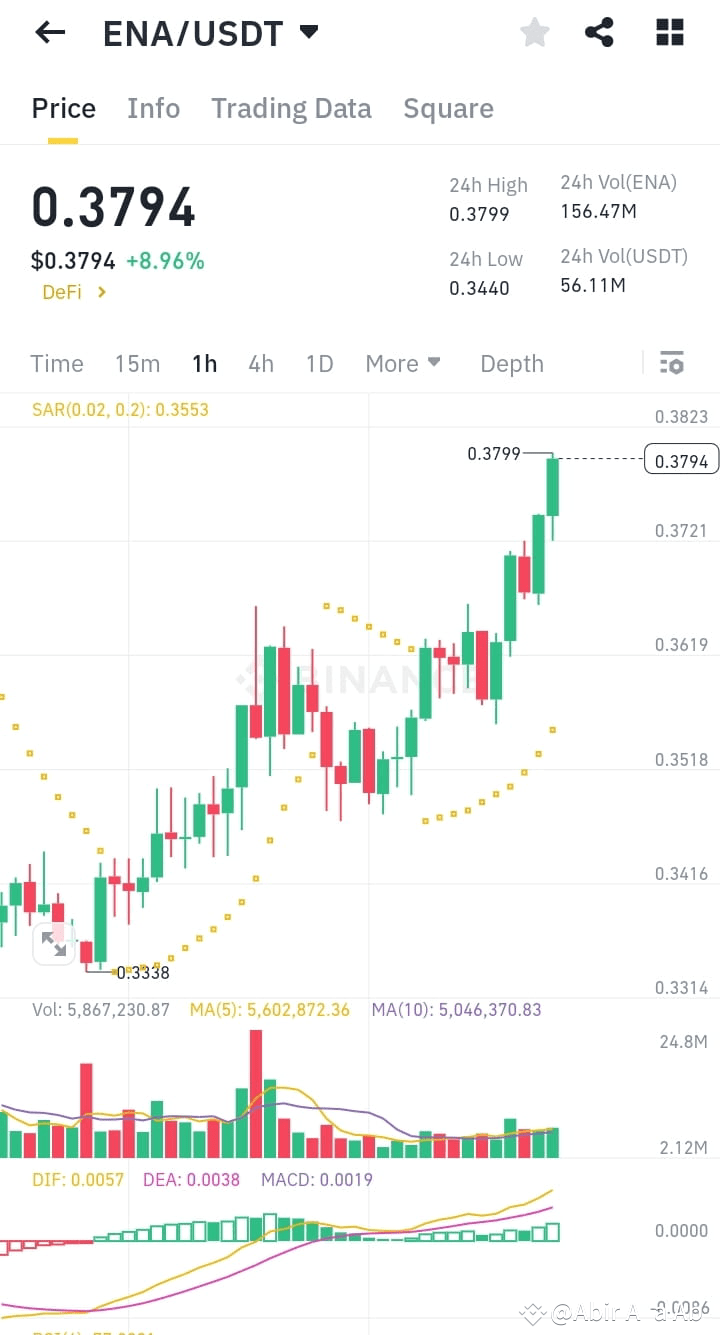Image resolution: width=720 pixels, height=1335 pixels.
Task: Tap the current price box showing 0.3794
Action: point(681,460)
